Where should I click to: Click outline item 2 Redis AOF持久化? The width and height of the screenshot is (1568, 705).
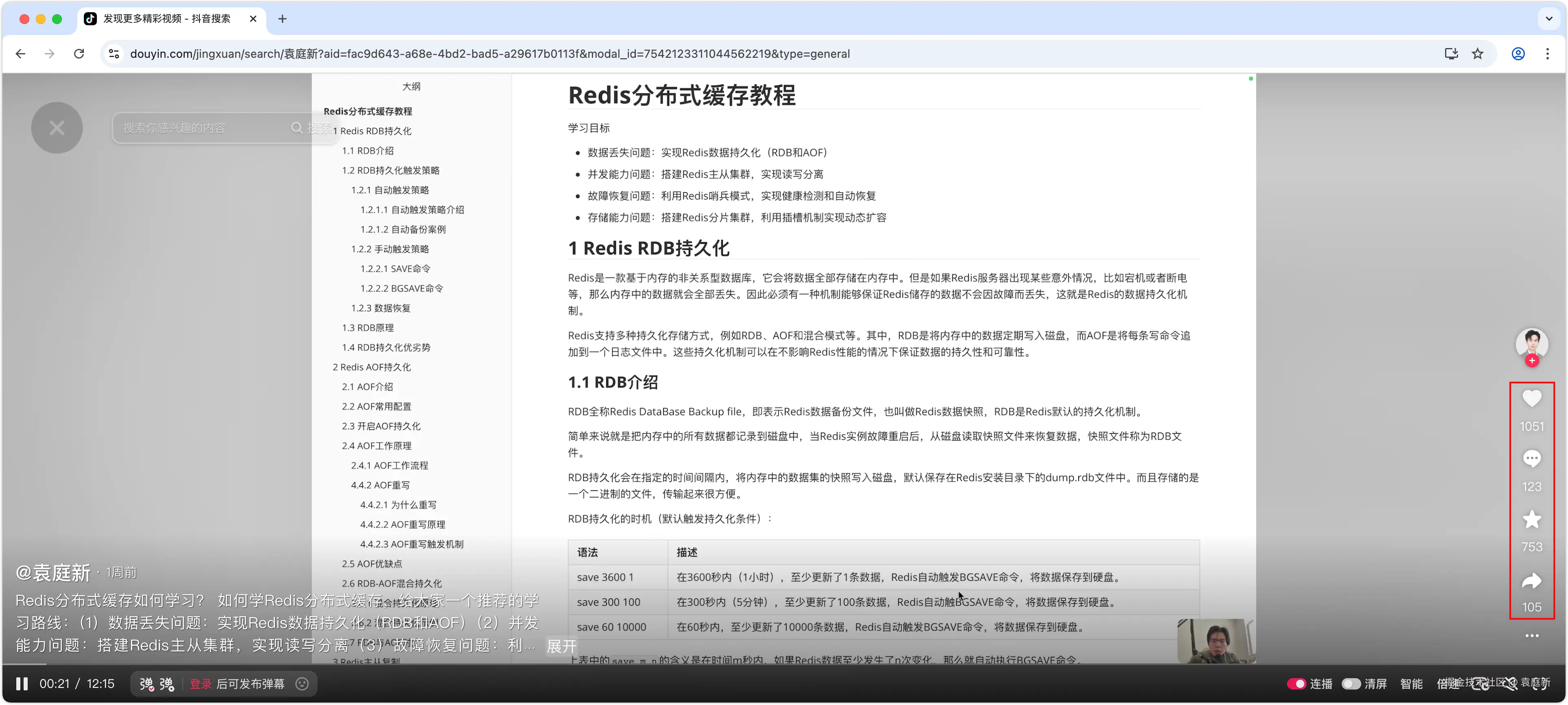371,367
